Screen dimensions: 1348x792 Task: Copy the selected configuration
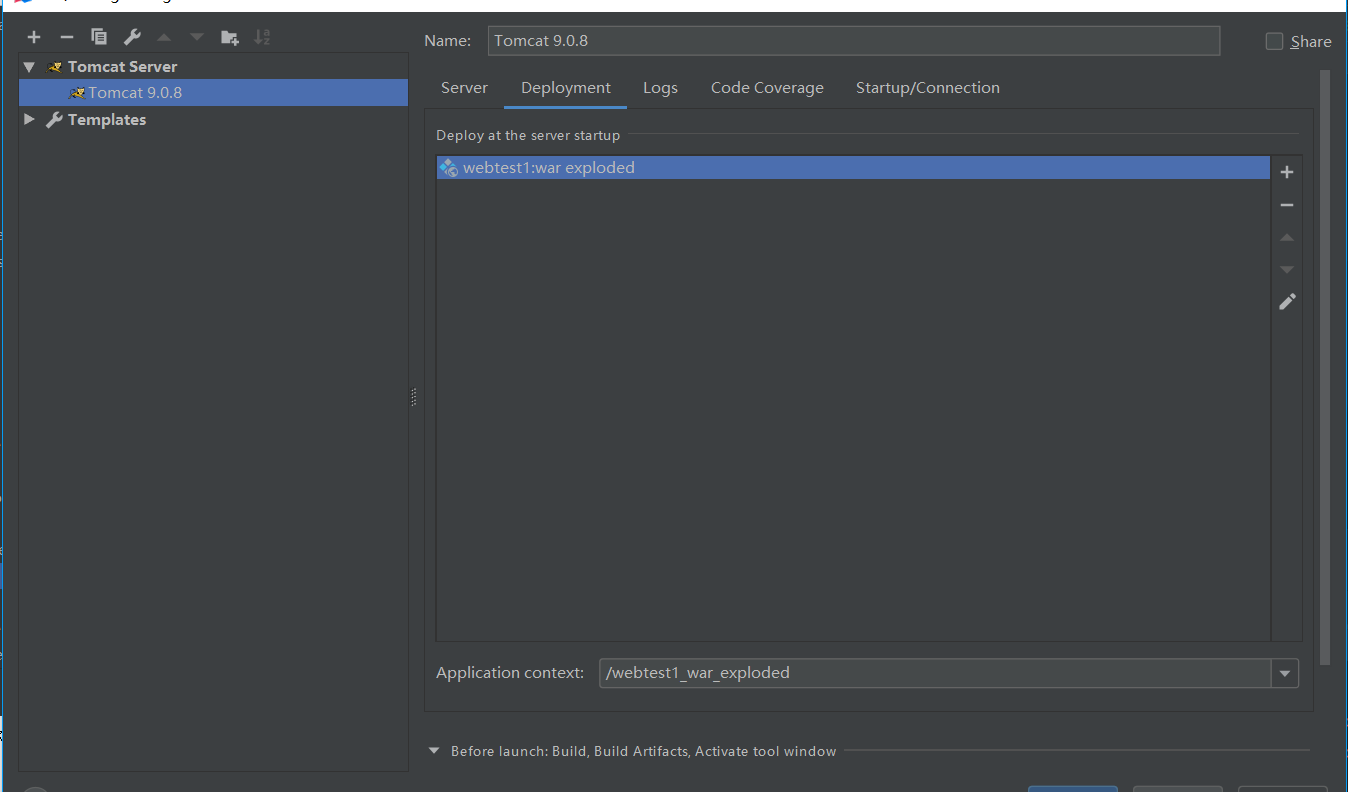click(99, 37)
